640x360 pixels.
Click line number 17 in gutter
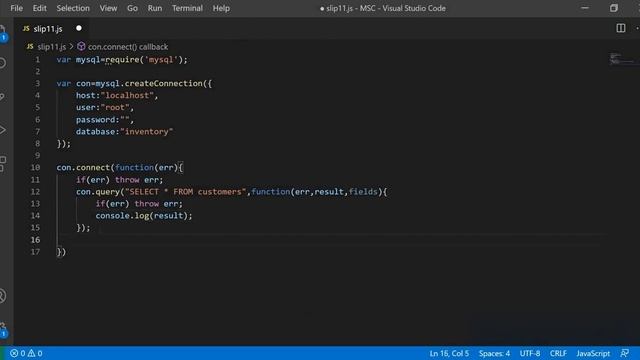pos(36,251)
